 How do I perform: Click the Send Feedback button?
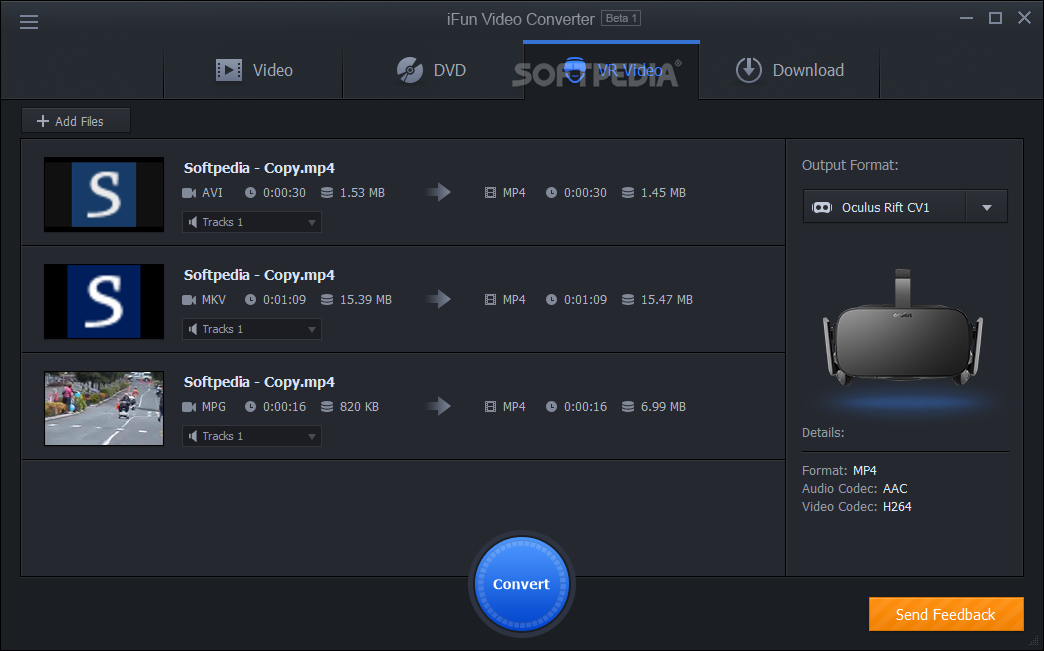(945, 614)
